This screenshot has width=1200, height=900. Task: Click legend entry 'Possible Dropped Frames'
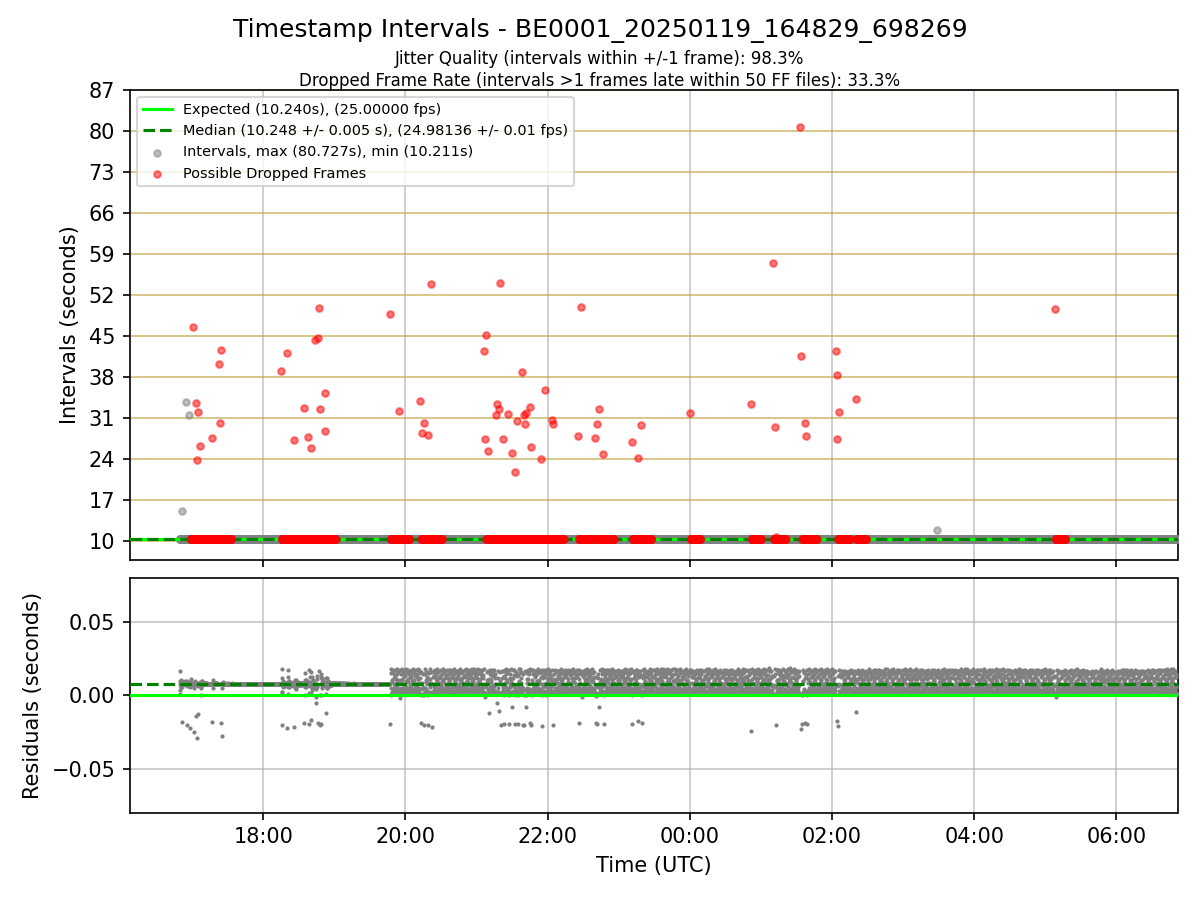tap(274, 173)
